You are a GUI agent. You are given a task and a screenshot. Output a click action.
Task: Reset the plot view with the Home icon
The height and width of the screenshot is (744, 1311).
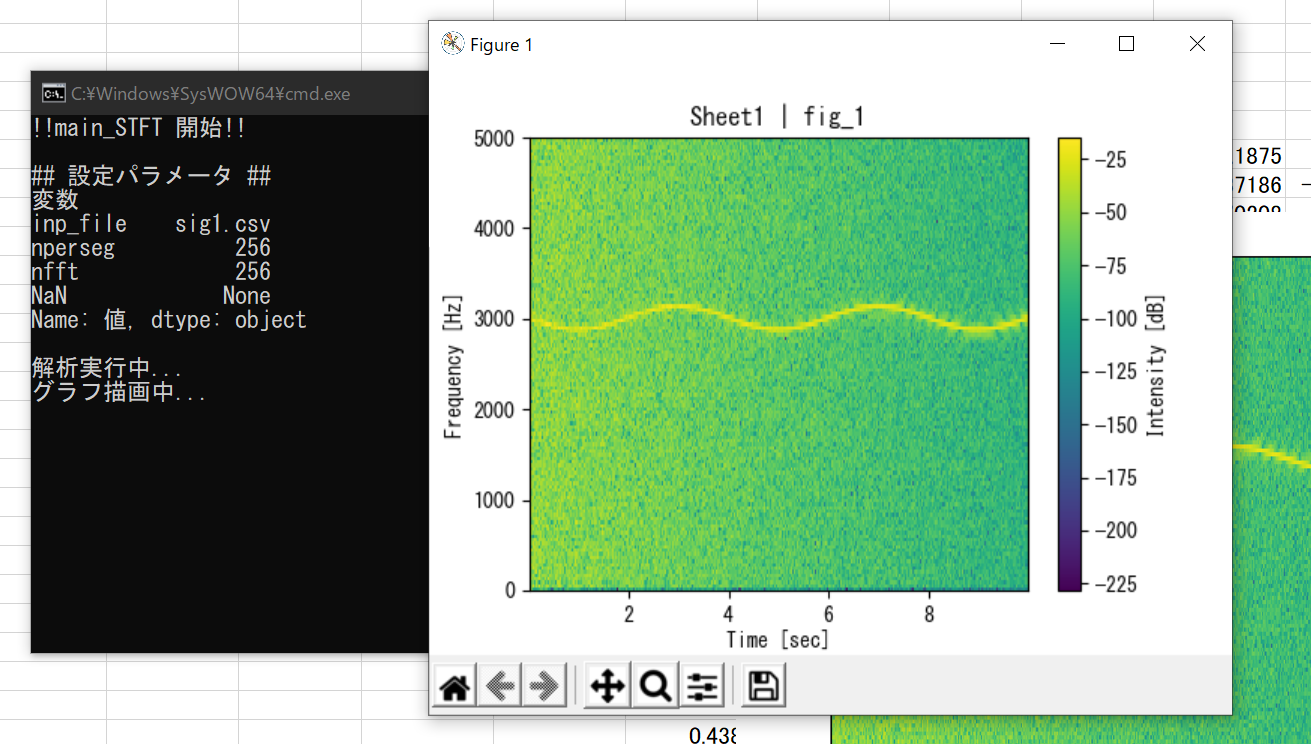coord(453,685)
